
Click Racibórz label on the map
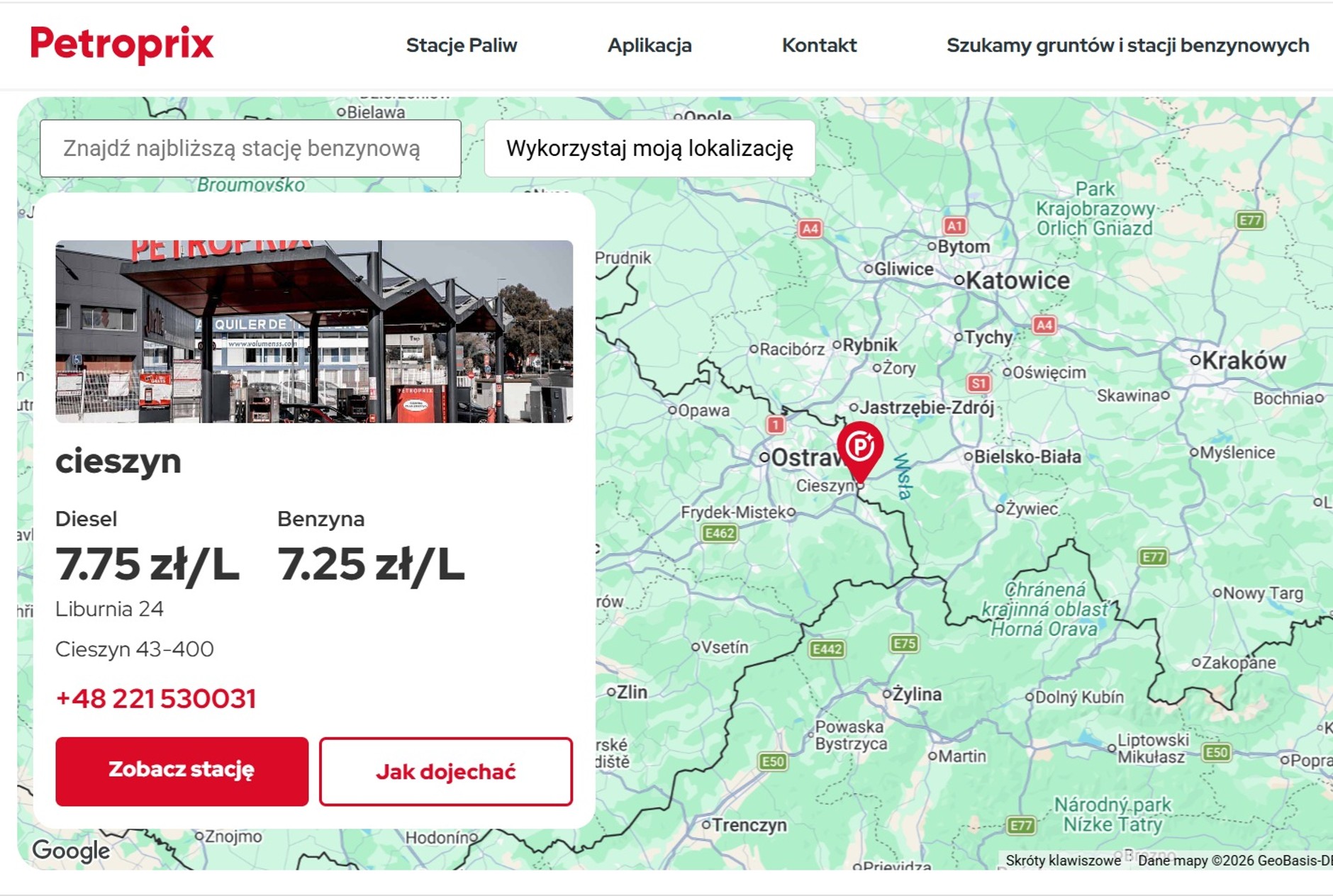(792, 349)
